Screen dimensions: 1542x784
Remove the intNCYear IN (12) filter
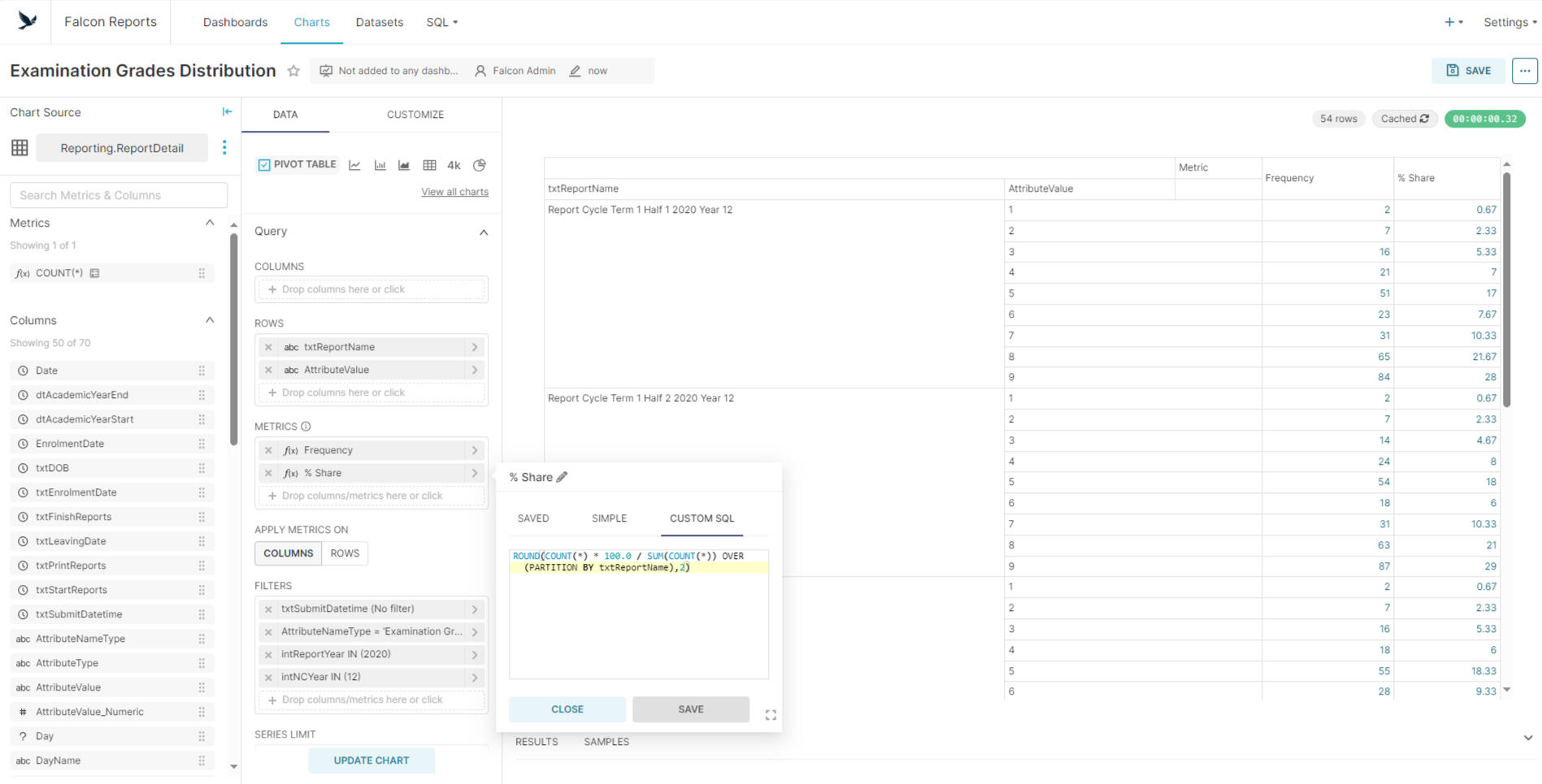pyautogui.click(x=268, y=677)
